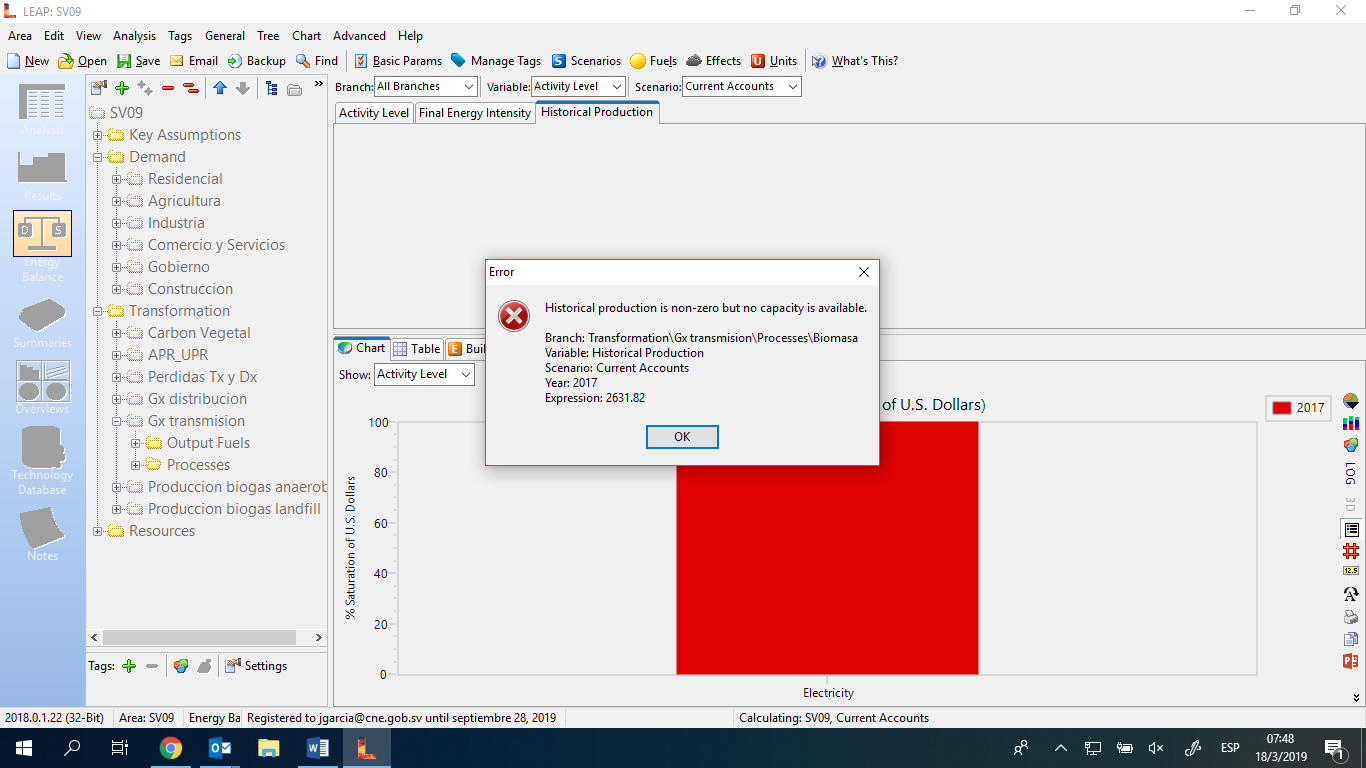Click the print chart icon

1351,617
